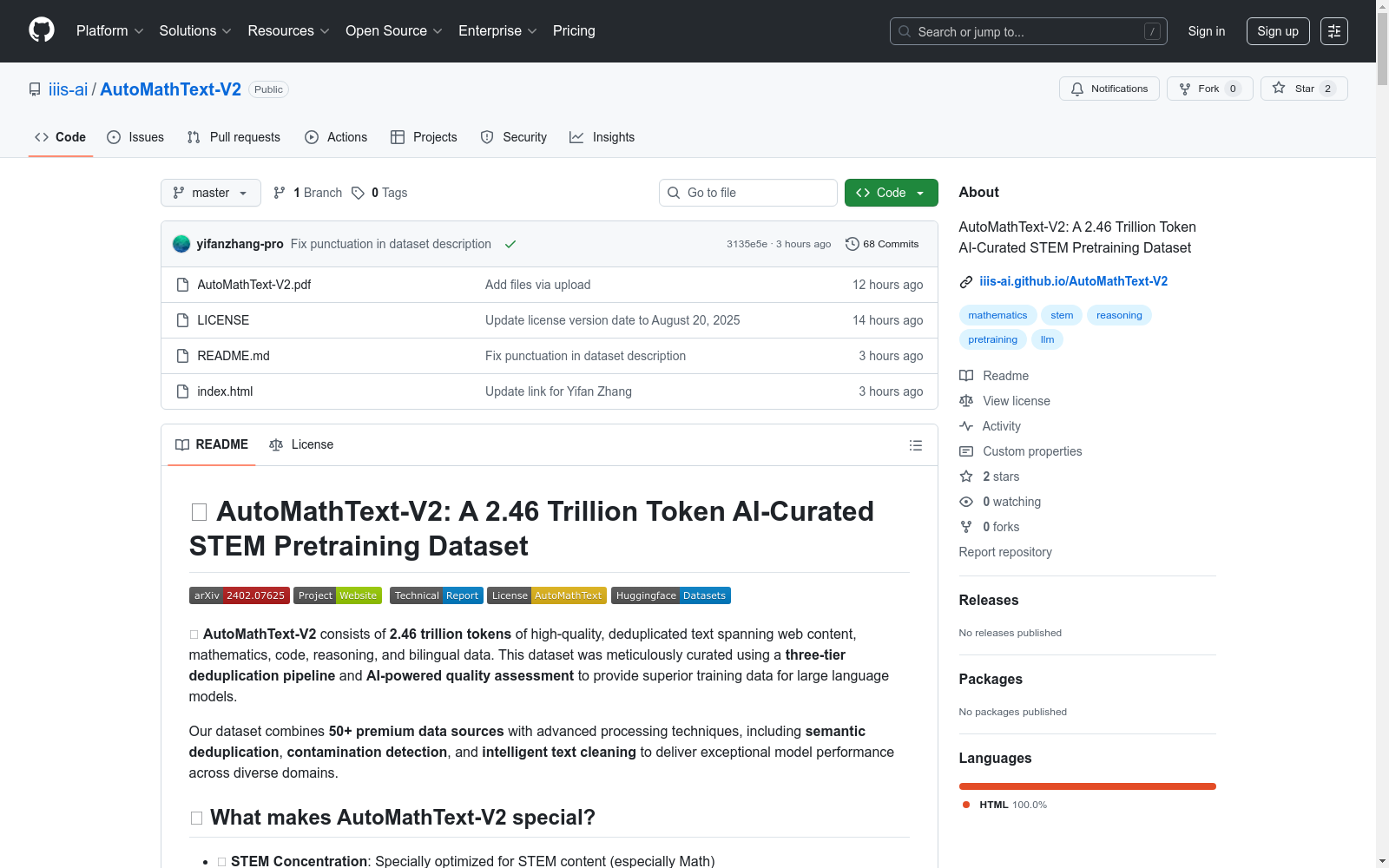Click the stem topic tag
Screen dimensions: 1389x868
[1062, 315]
